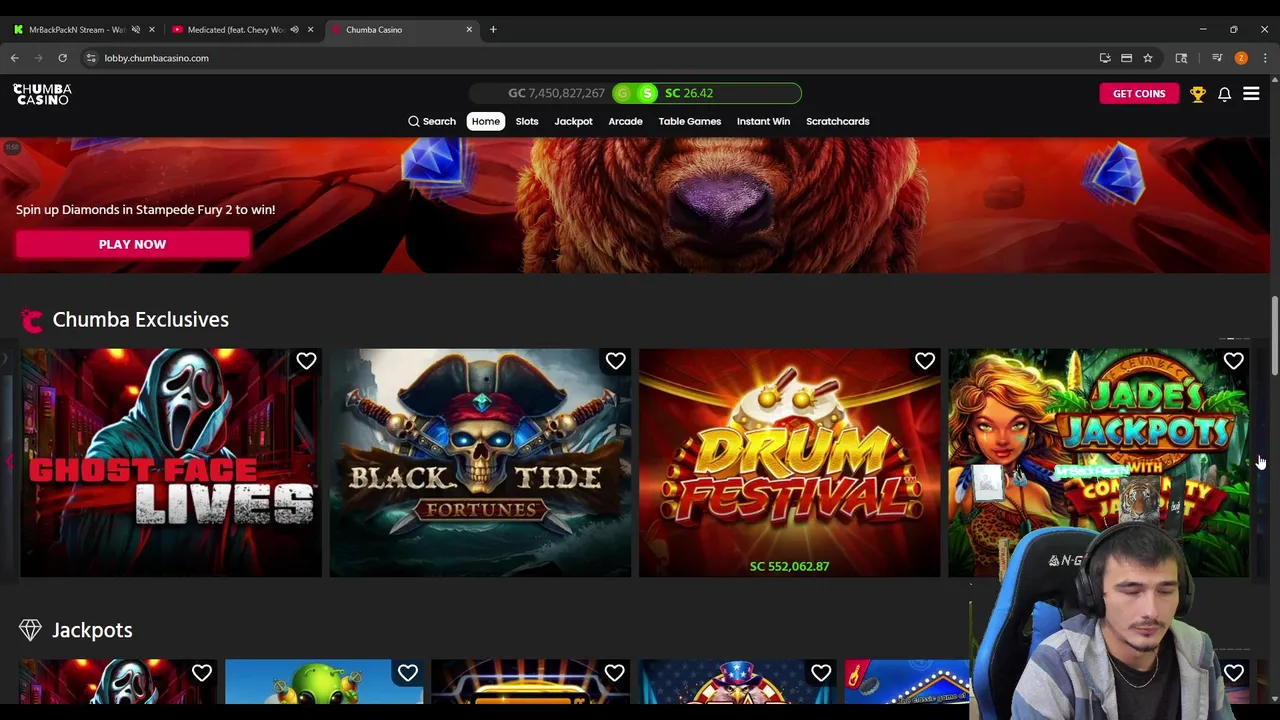This screenshot has height=720, width=1280.
Task: Open the Drum Festival game
Action: (789, 462)
